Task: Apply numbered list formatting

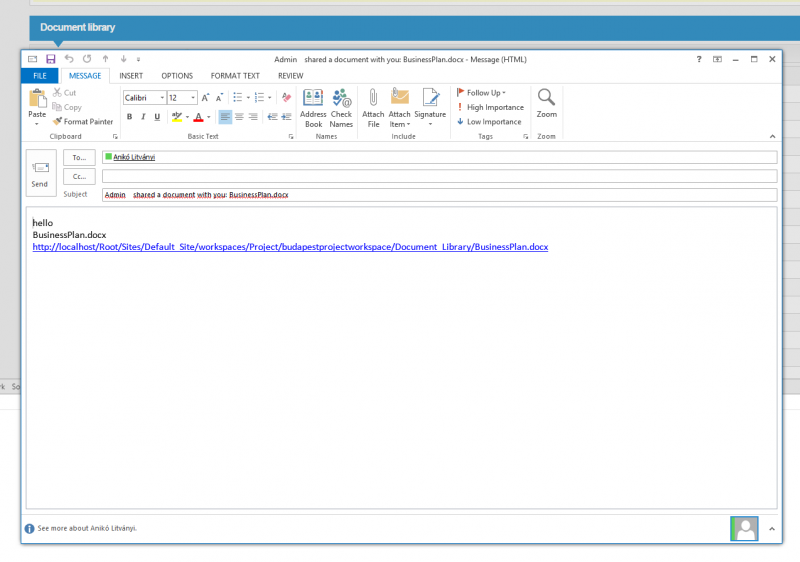Action: (x=259, y=97)
